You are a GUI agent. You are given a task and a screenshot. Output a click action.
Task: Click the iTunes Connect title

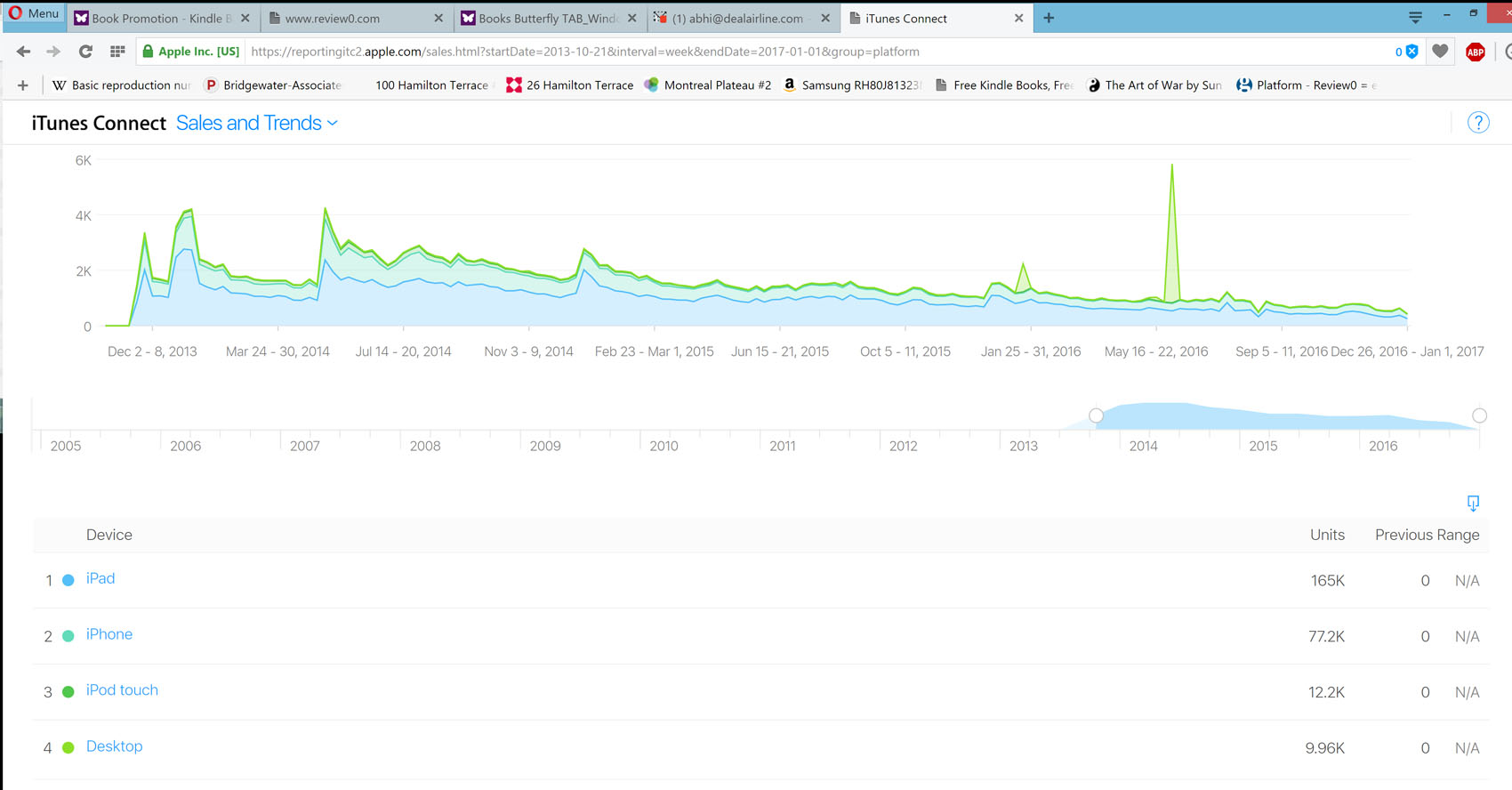coord(99,123)
